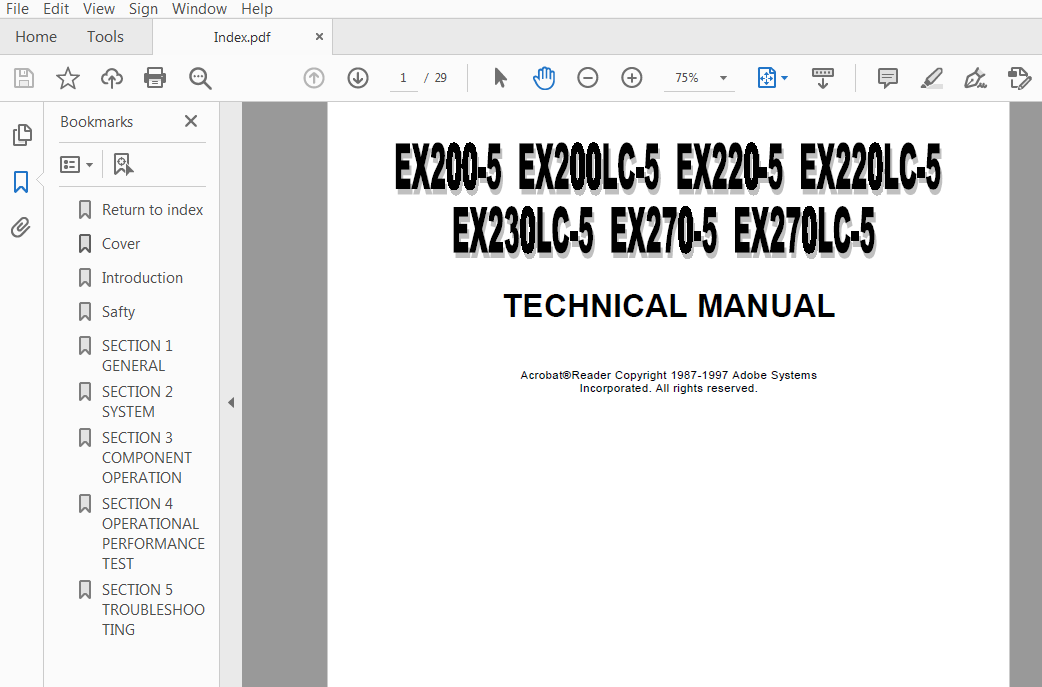Jump to SECTION 4 OPERATIONAL PERFORMANCE TEST
1042x687 pixels.
point(153,534)
